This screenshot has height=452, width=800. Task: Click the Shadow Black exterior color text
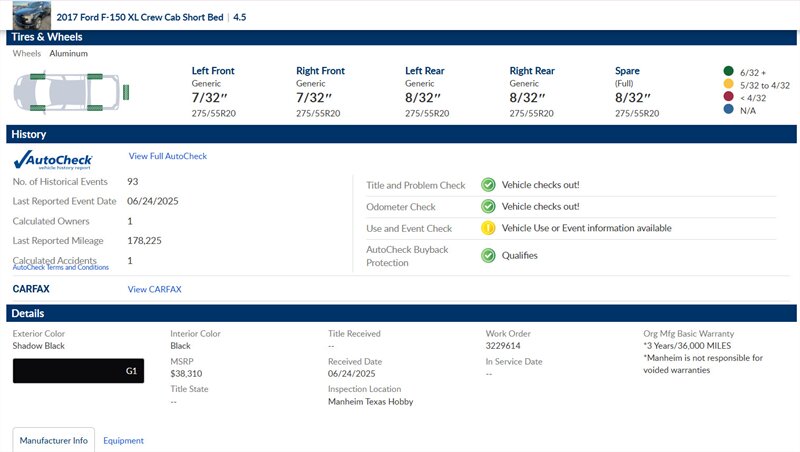(39, 346)
